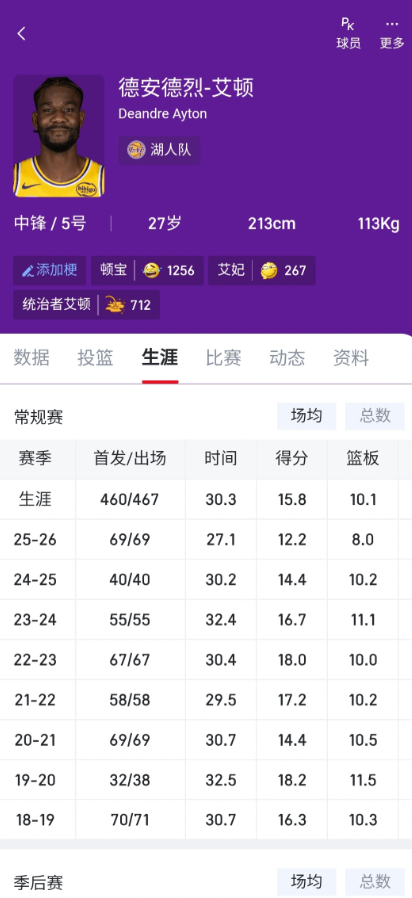Select 场均 for 季后赛 stats
This screenshot has height=898, width=412.
click(307, 882)
